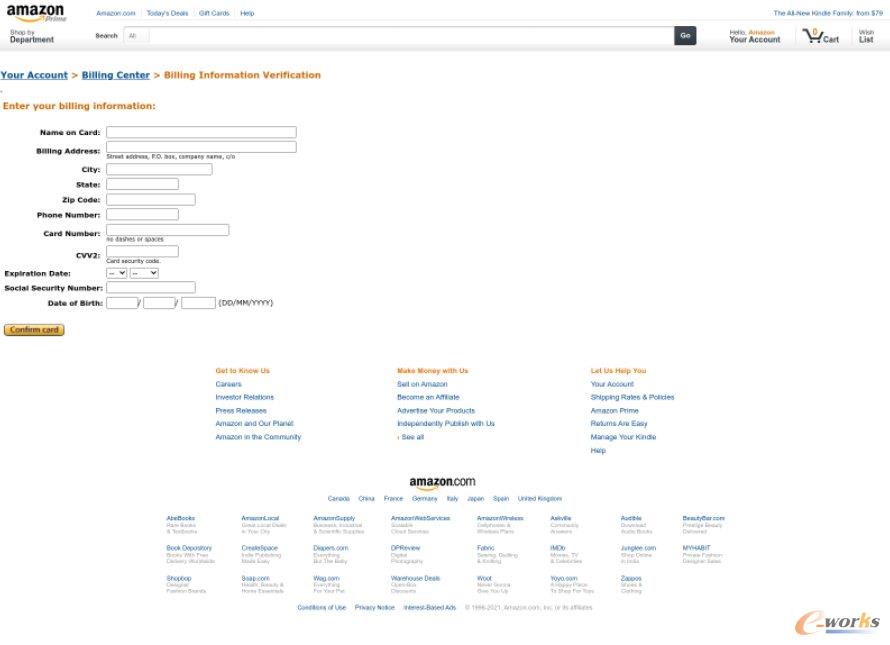890x645 pixels.
Task: Open Amazon Prime footer link
Action: (615, 411)
